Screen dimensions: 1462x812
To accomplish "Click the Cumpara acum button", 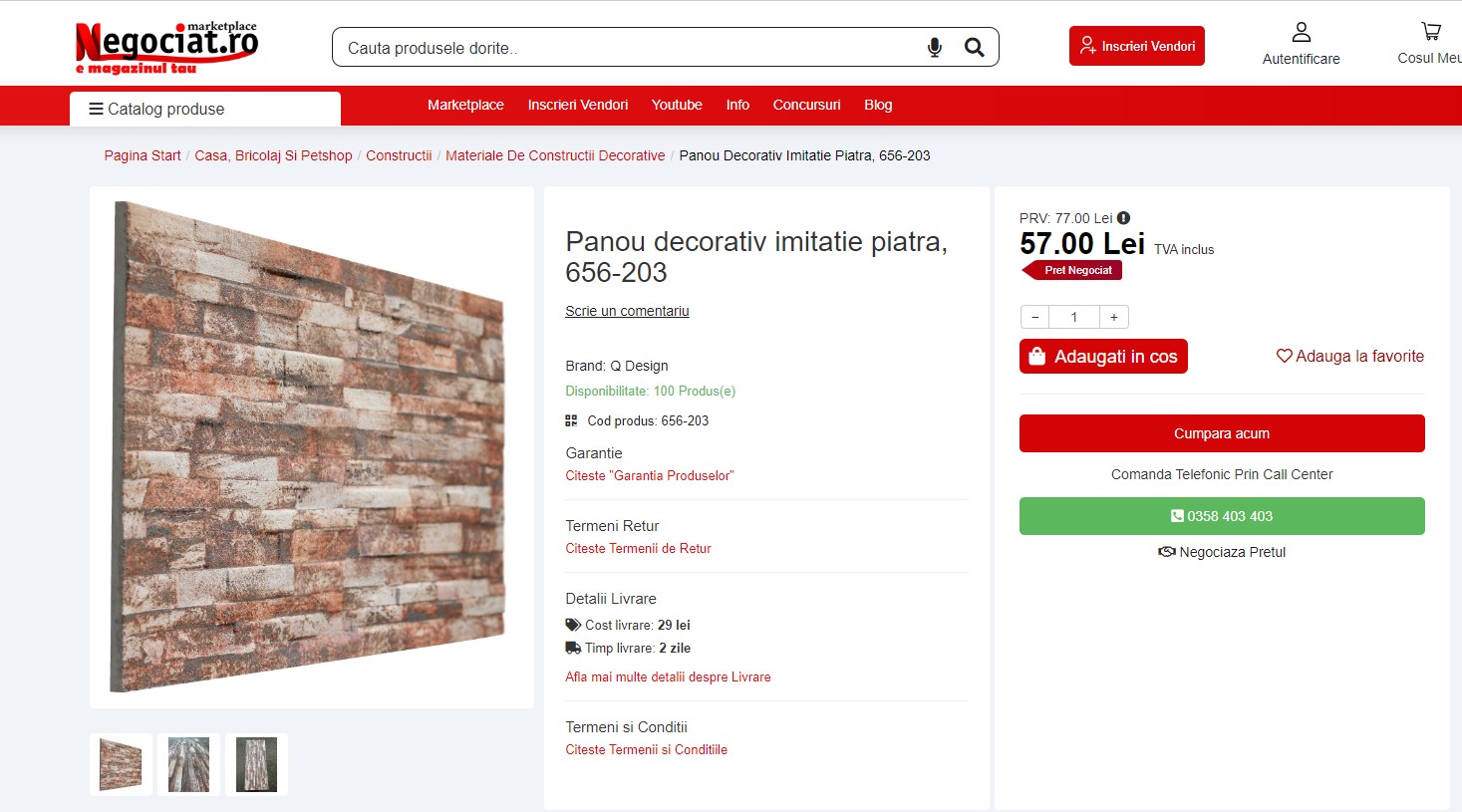I will (1222, 433).
